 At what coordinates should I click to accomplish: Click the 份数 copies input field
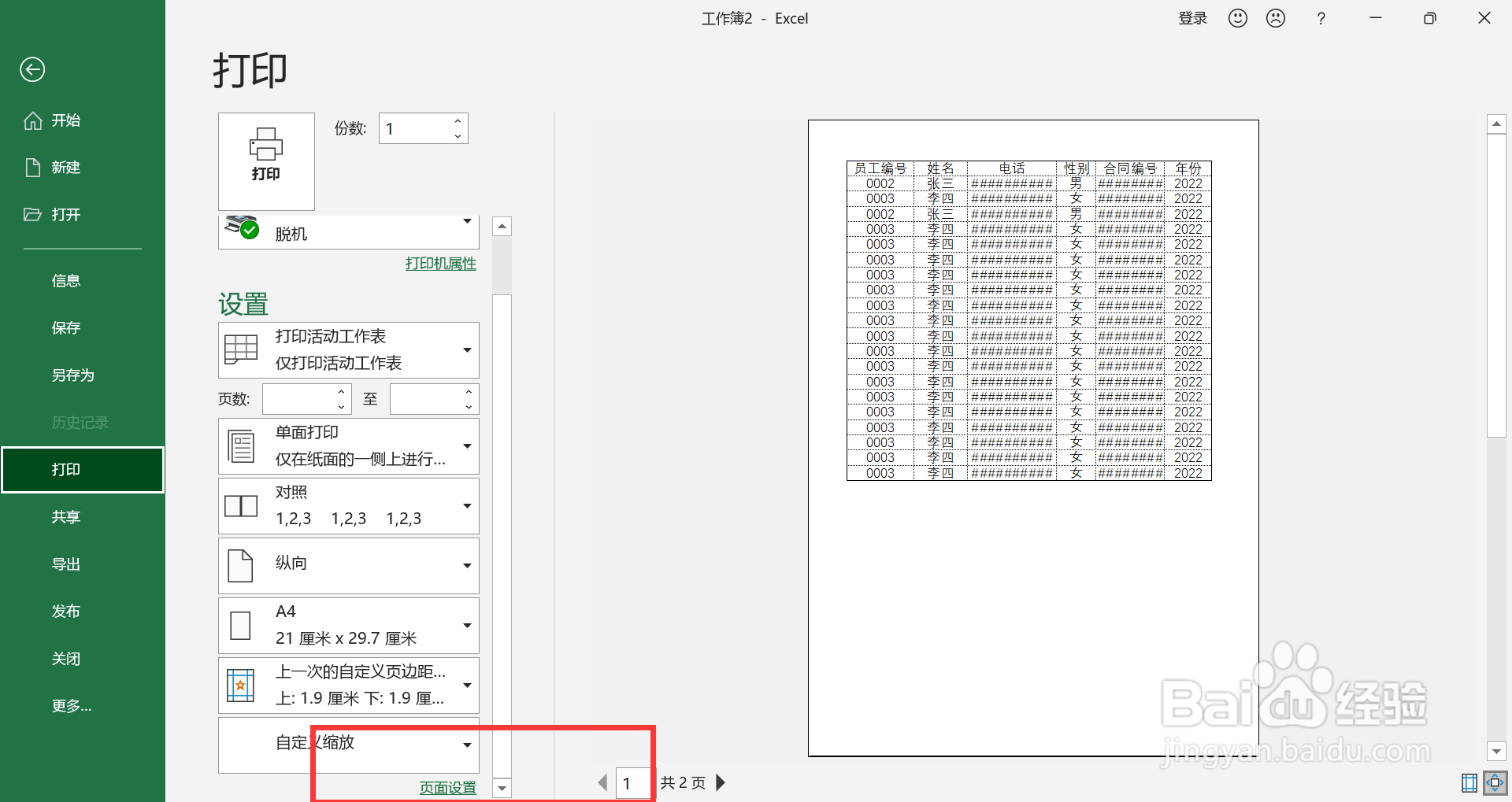pyautogui.click(x=413, y=128)
